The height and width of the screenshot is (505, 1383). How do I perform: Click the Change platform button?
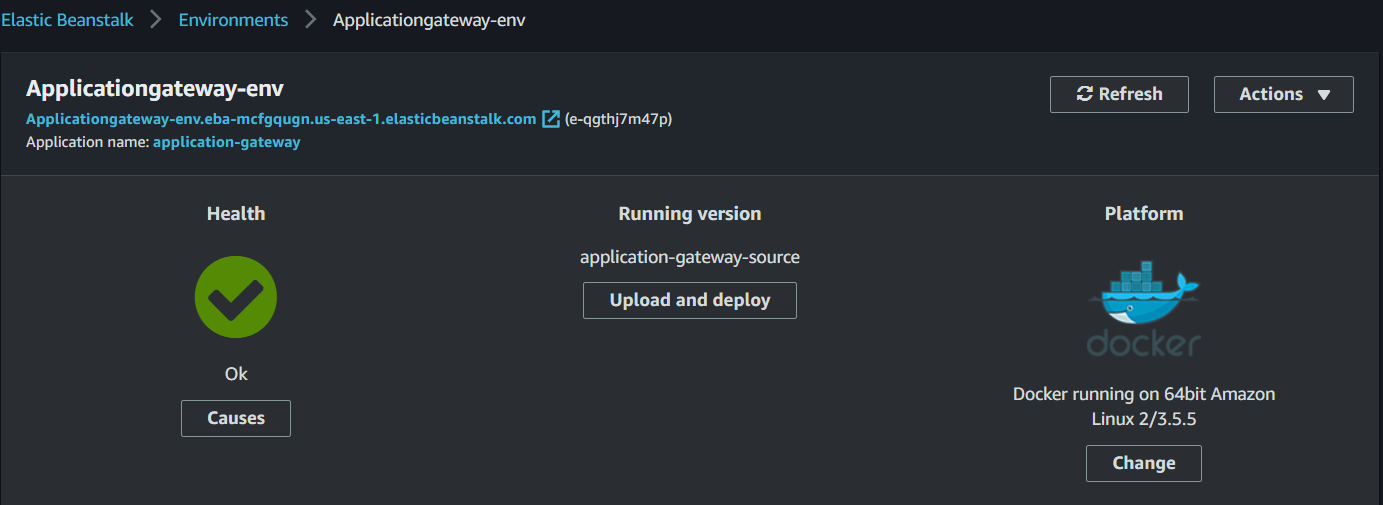1144,463
